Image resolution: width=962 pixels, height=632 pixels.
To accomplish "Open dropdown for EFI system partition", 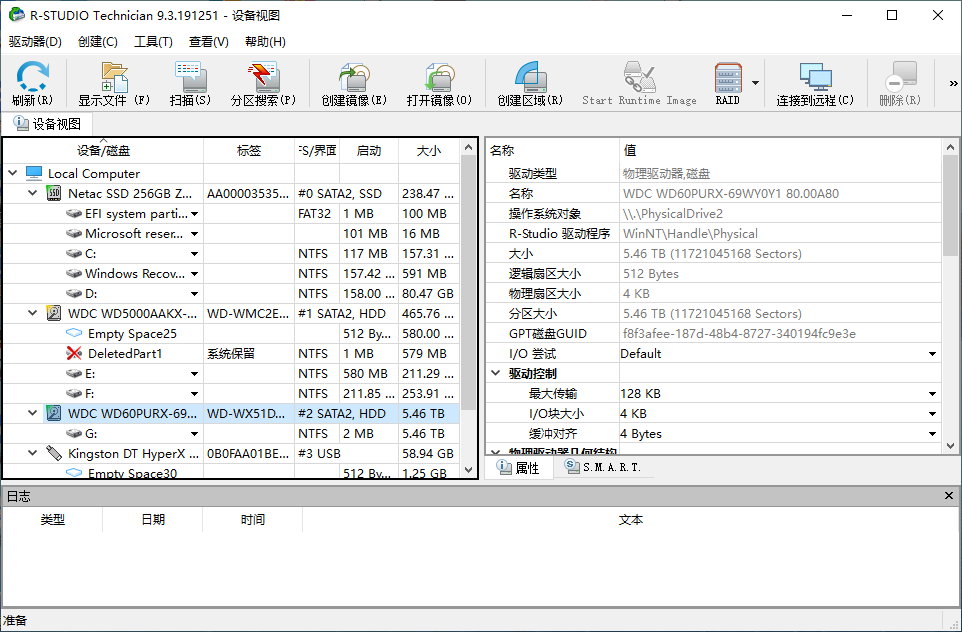I will point(194,214).
